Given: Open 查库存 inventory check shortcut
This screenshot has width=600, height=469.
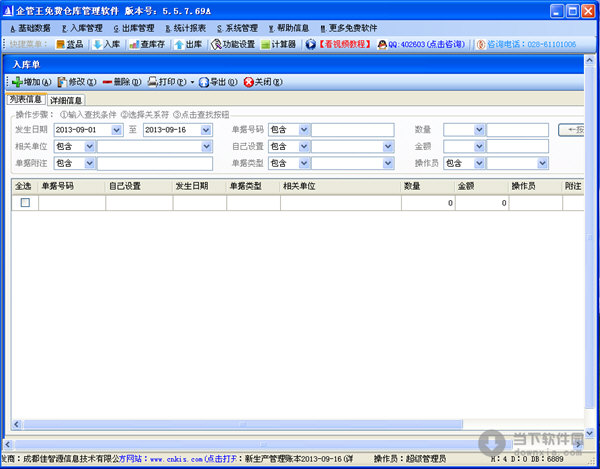Looking at the screenshot, I should tap(134, 45).
